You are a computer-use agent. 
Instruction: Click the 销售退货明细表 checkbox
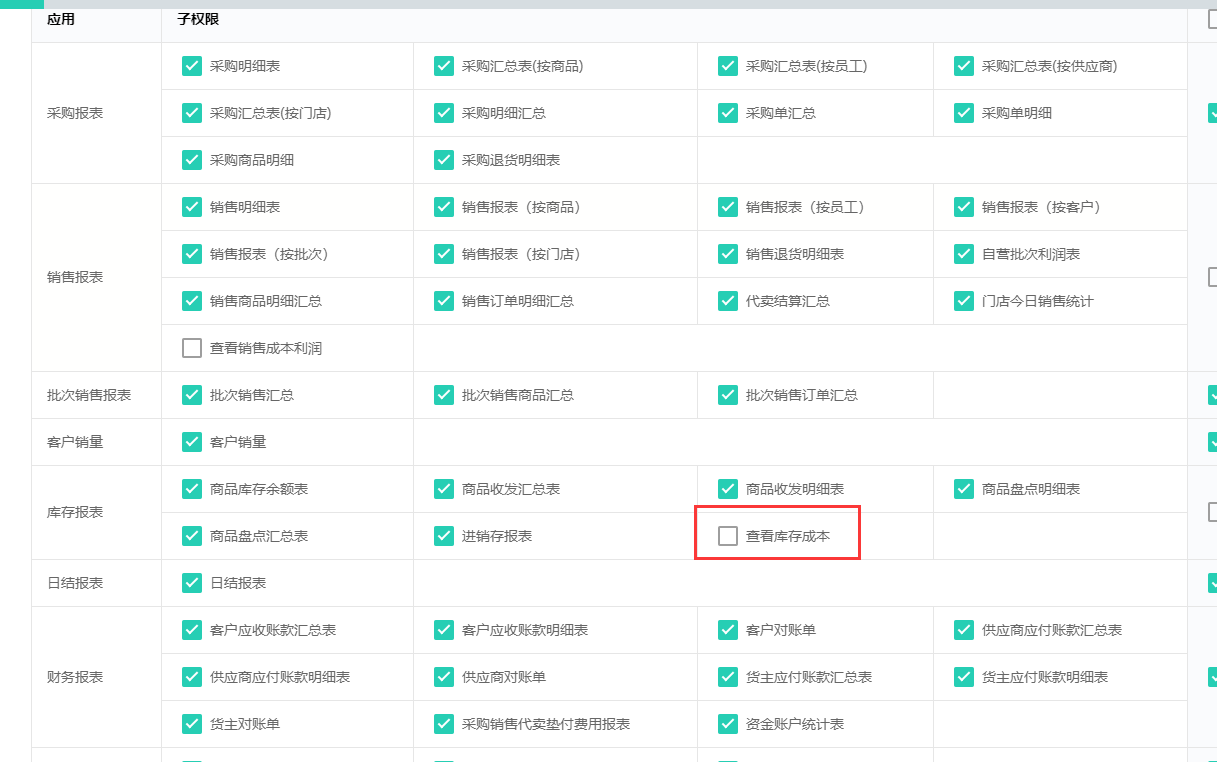(728, 254)
